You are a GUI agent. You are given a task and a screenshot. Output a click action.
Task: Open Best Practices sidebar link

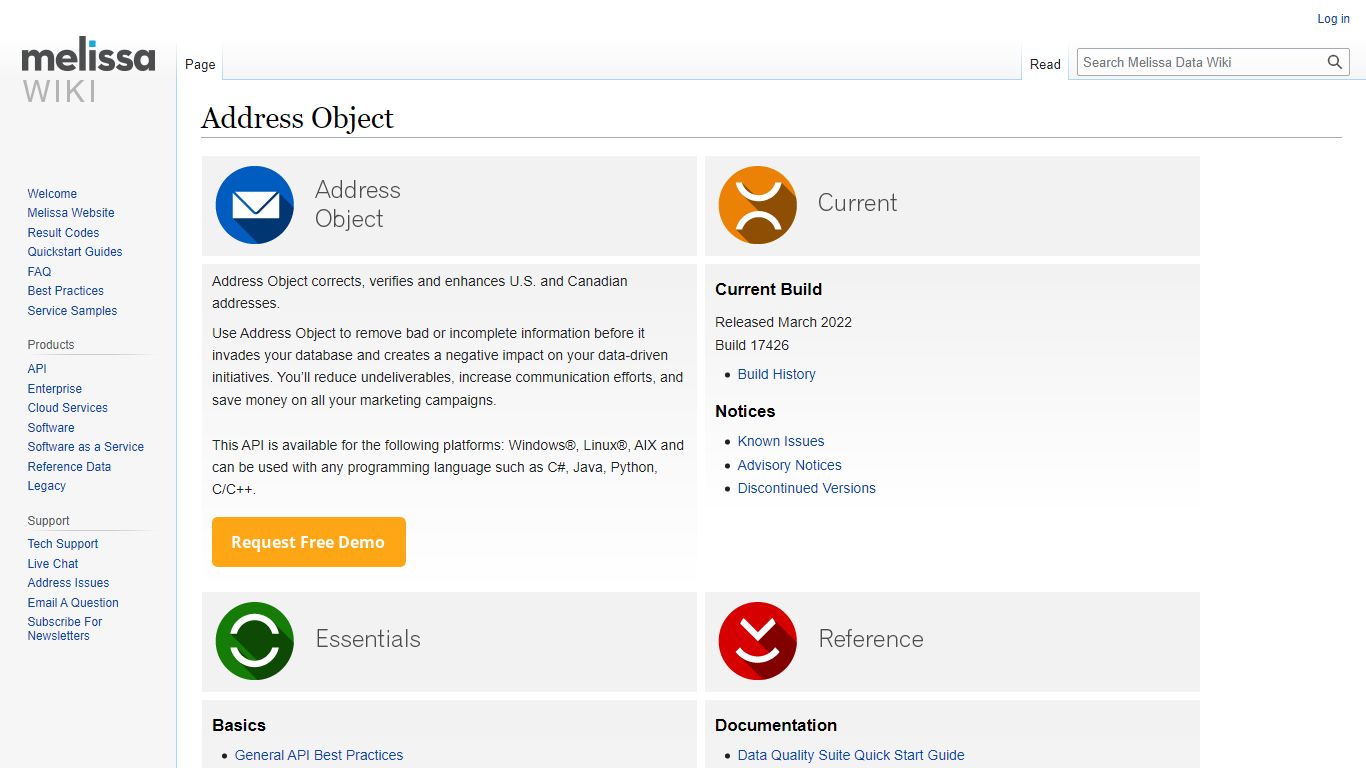click(65, 291)
